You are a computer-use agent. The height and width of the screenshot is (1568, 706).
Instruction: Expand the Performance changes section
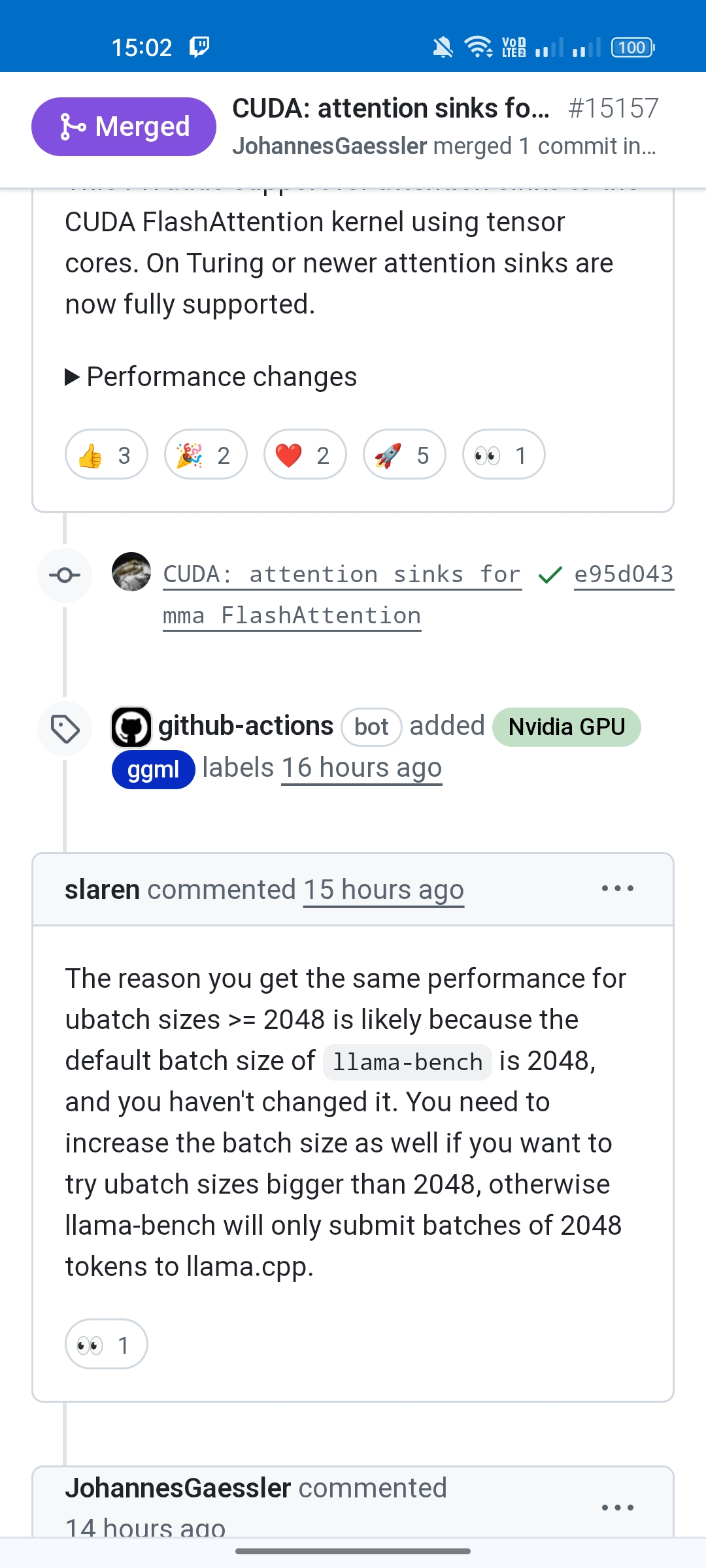click(x=211, y=377)
